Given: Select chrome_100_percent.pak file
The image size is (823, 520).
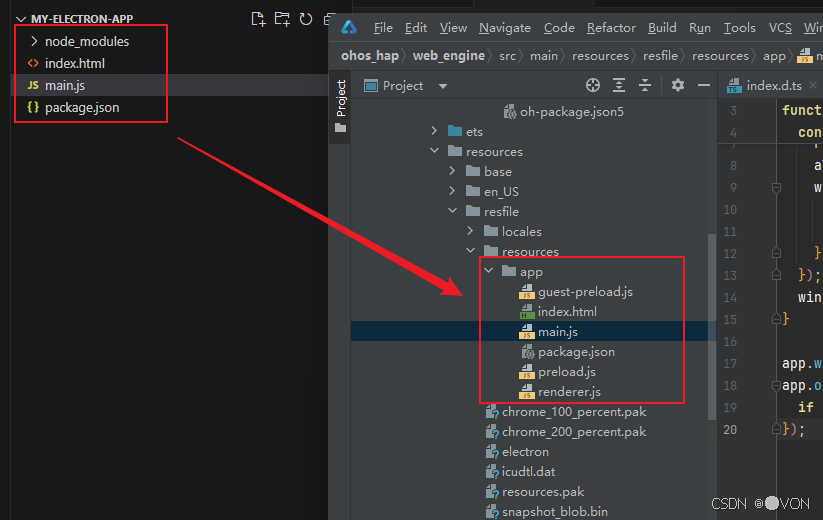Looking at the screenshot, I should 574,412.
